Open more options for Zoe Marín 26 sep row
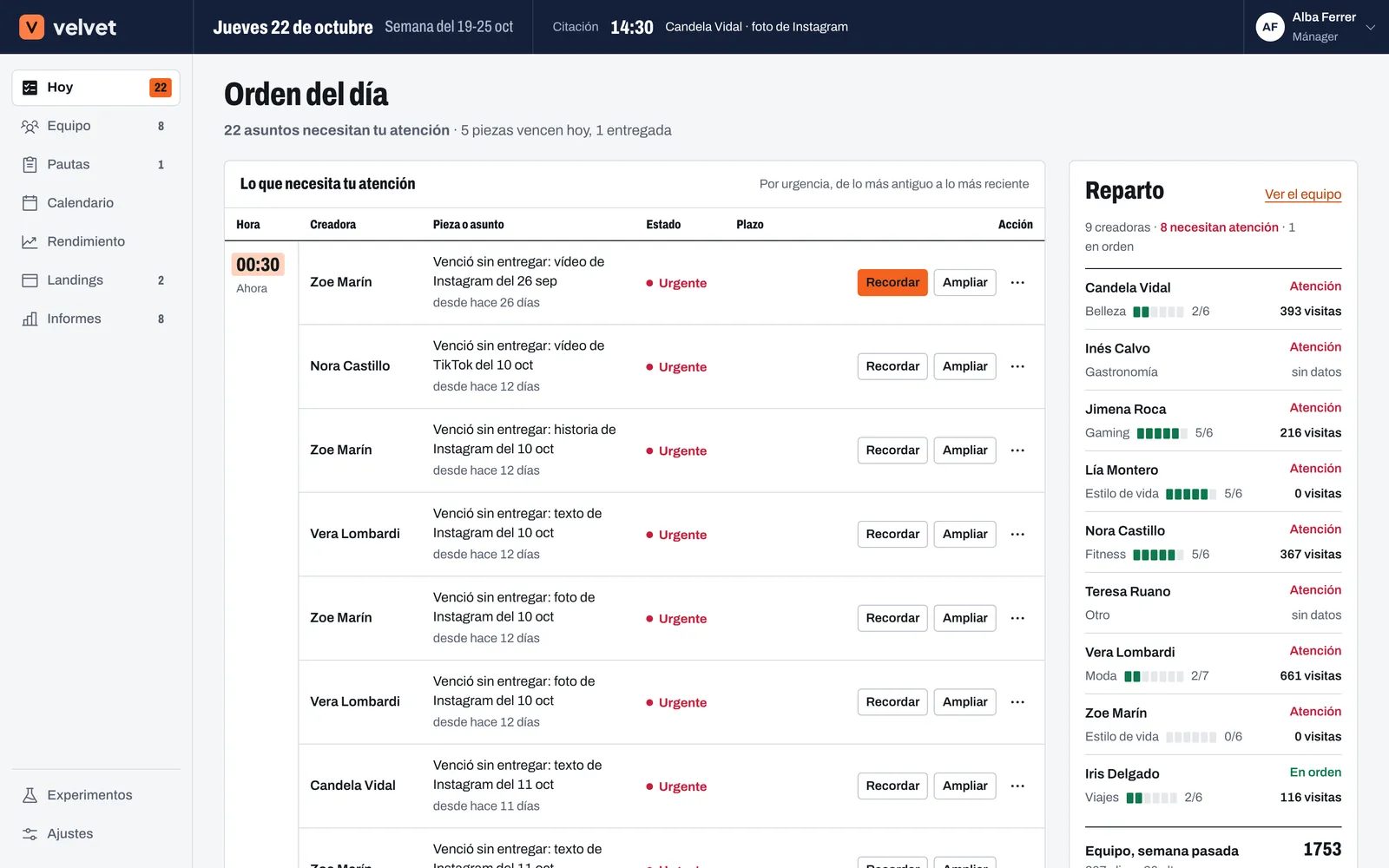Image resolution: width=1389 pixels, height=868 pixels. tap(1017, 282)
